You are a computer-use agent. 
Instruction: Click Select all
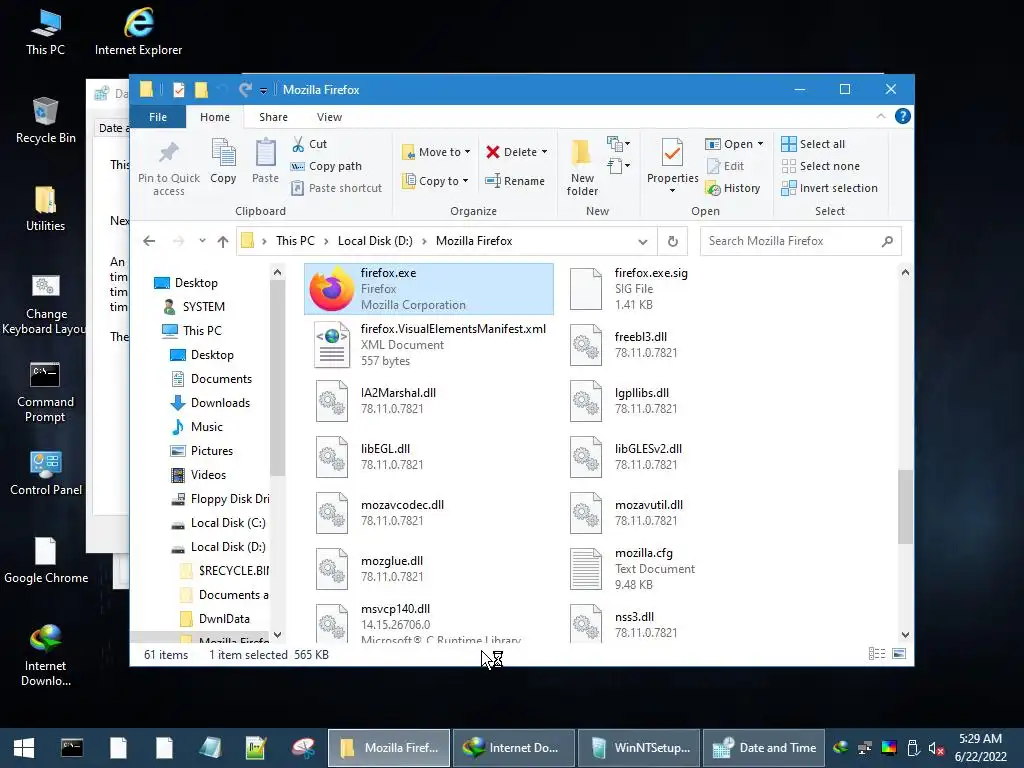pyautogui.click(x=813, y=144)
